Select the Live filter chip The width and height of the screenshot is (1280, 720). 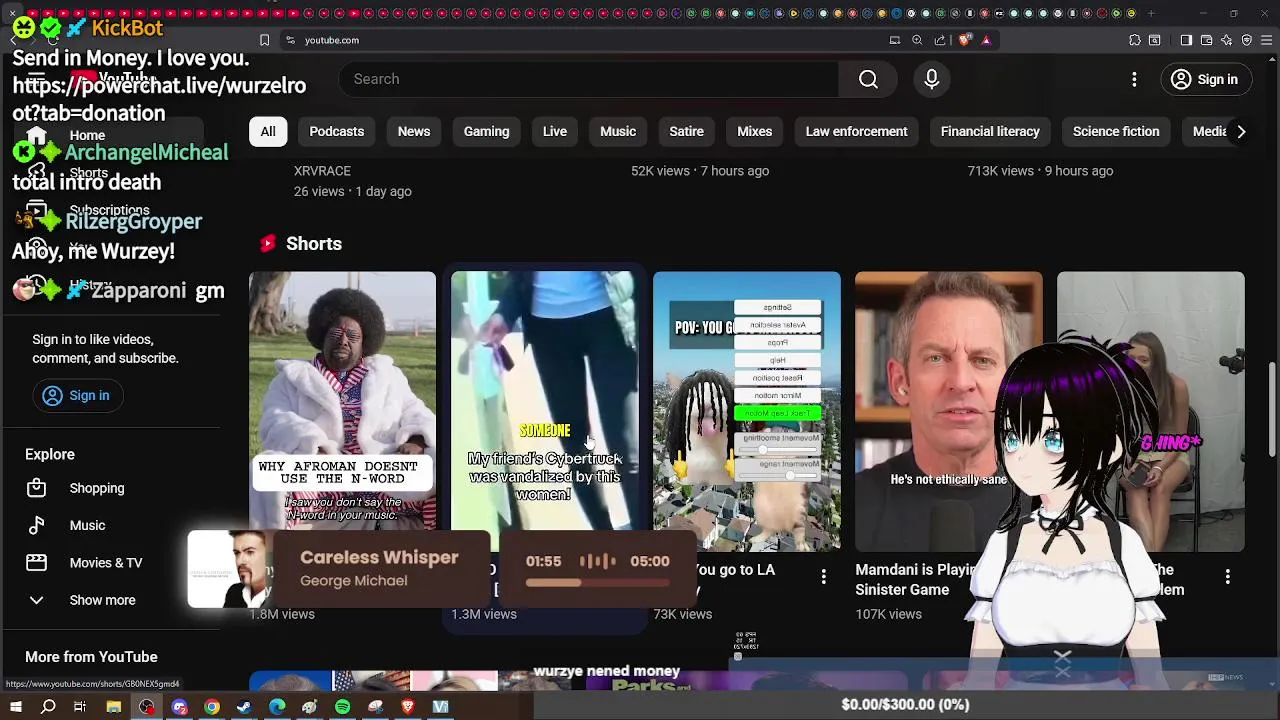(x=555, y=131)
